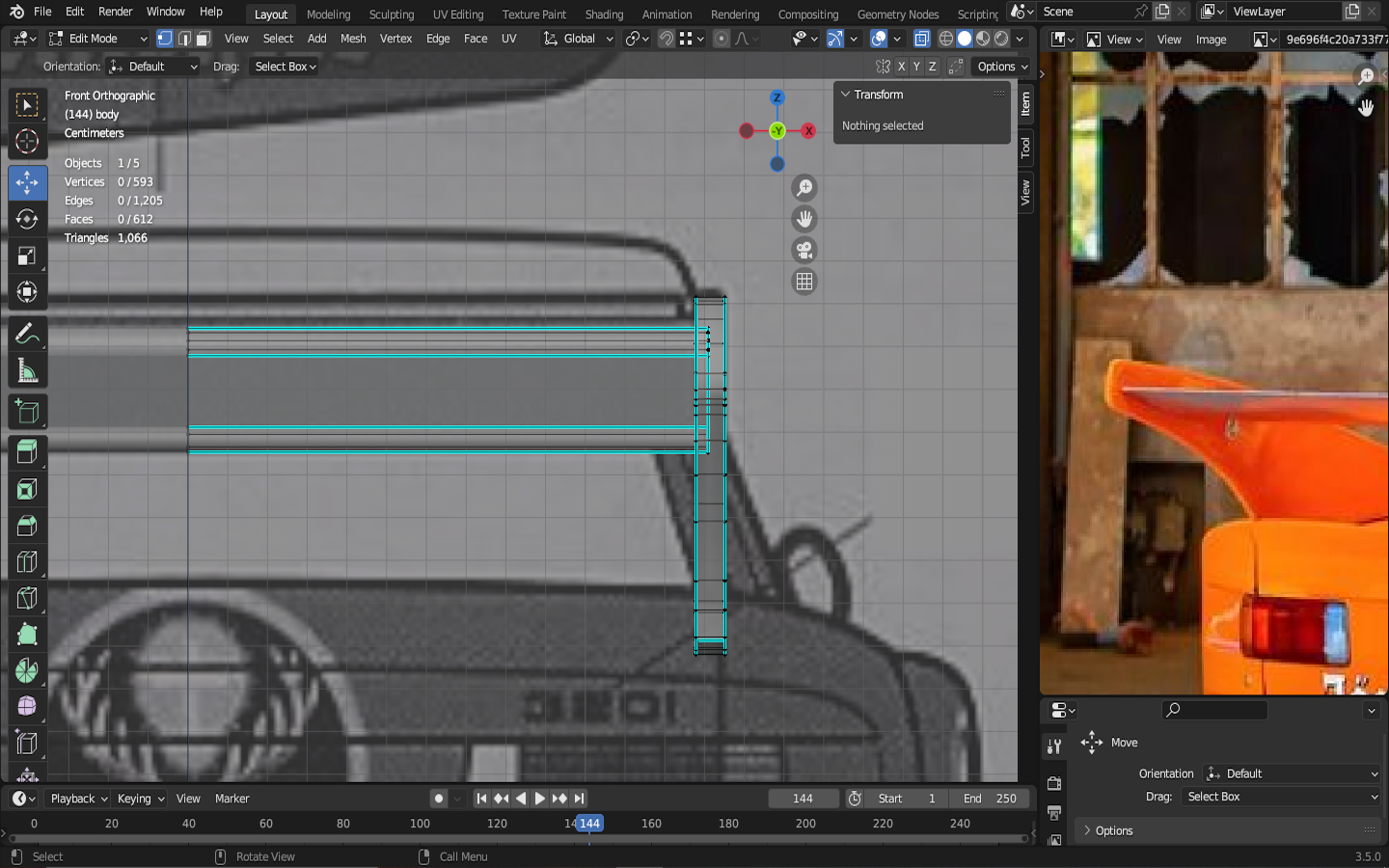The height and width of the screenshot is (868, 1389).
Task: Select the Scale tool
Action: click(x=27, y=256)
